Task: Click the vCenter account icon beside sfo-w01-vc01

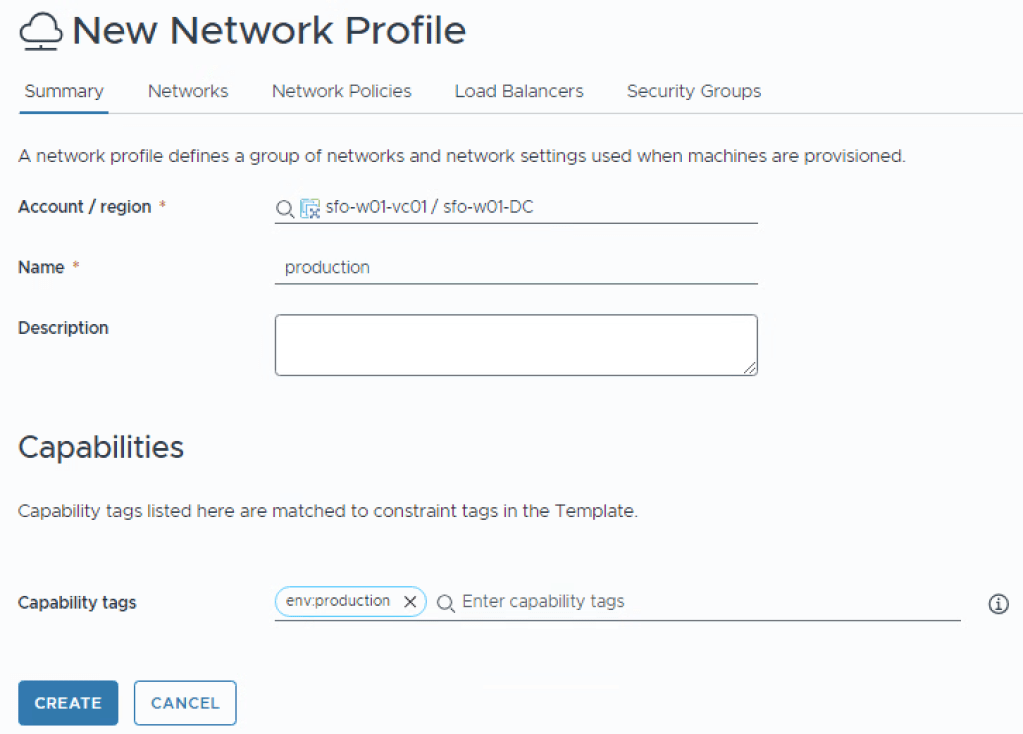Action: [310, 208]
